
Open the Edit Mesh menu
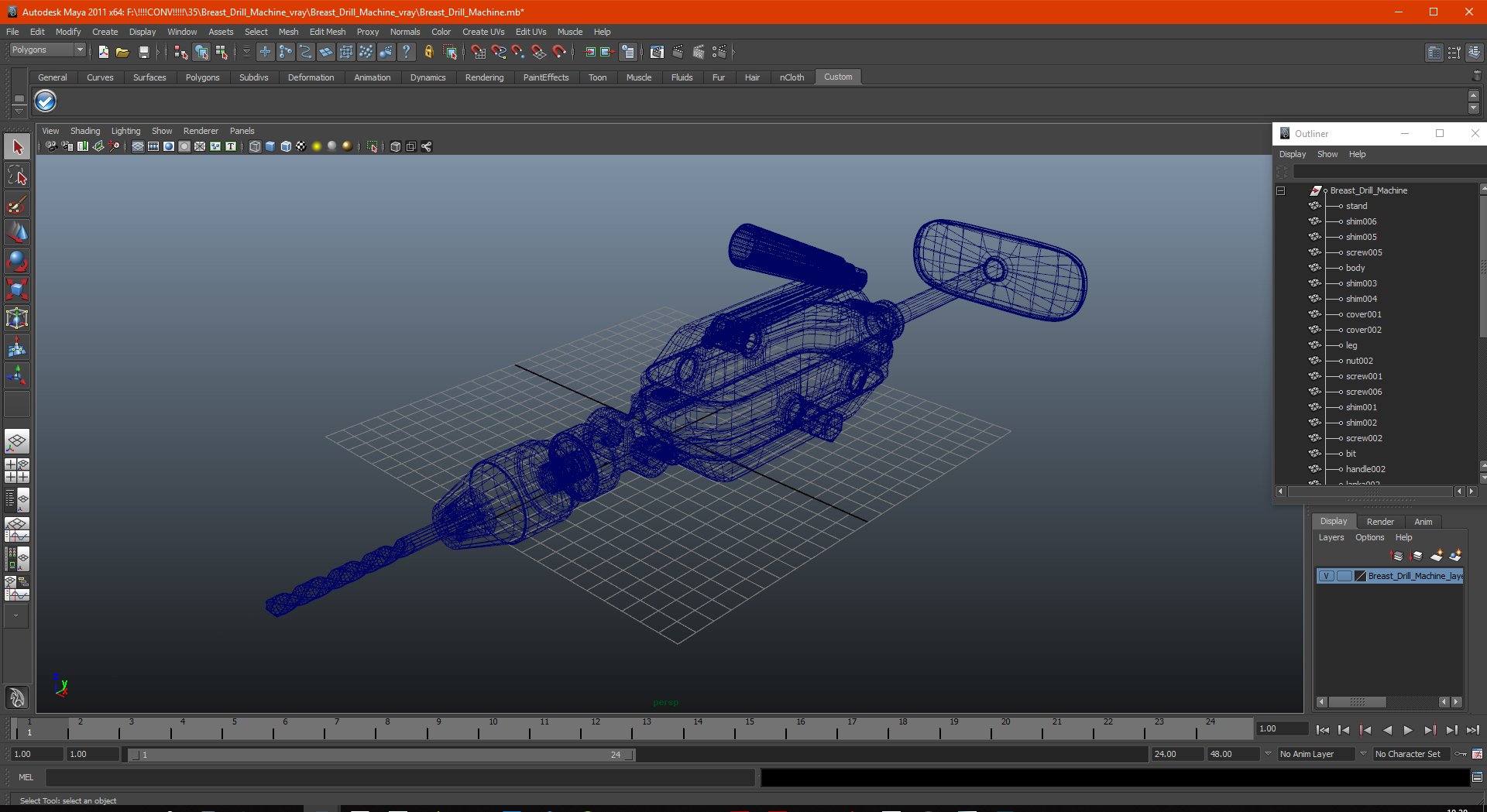(328, 32)
